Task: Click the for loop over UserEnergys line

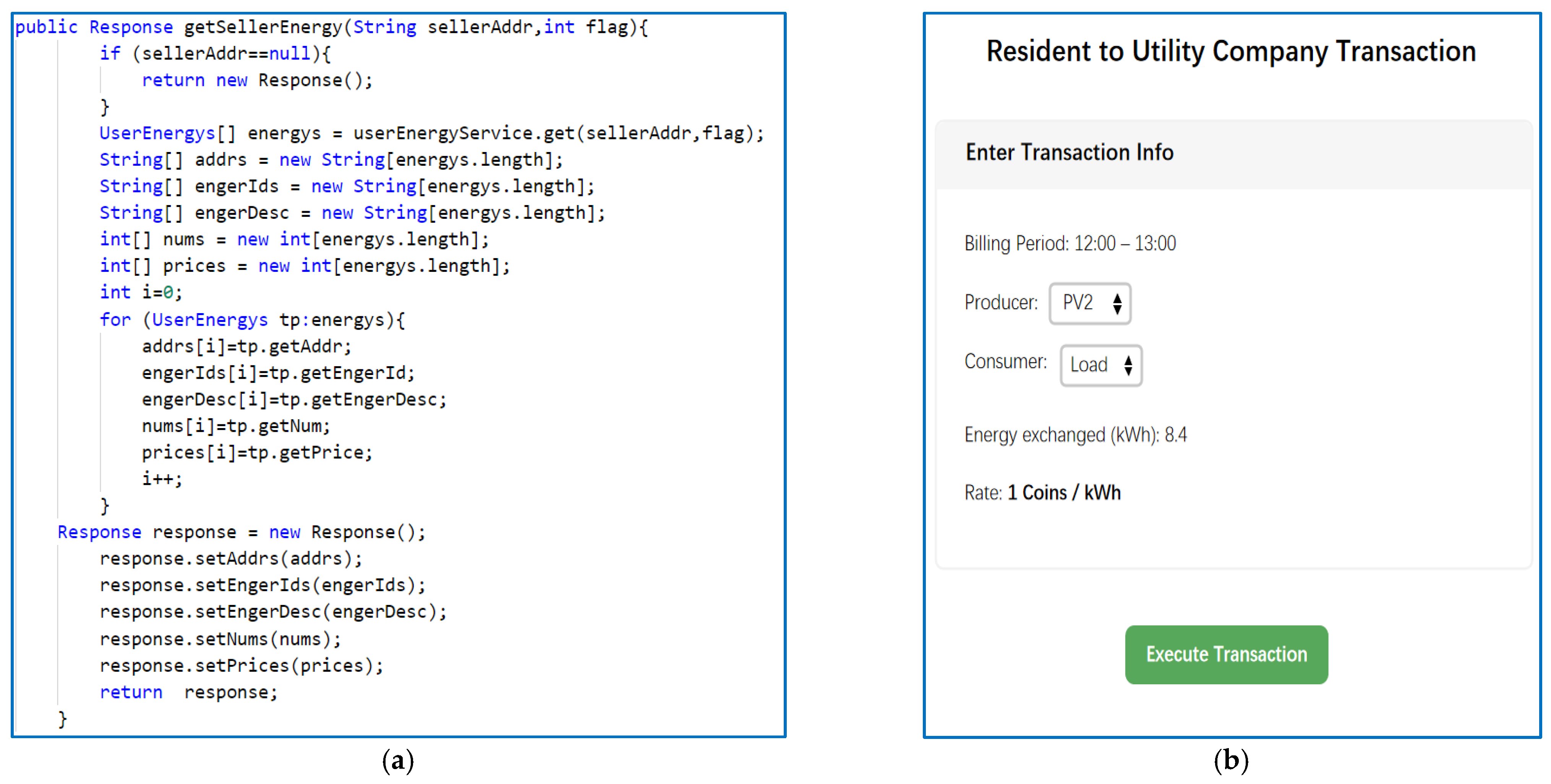Action: pyautogui.click(x=252, y=320)
